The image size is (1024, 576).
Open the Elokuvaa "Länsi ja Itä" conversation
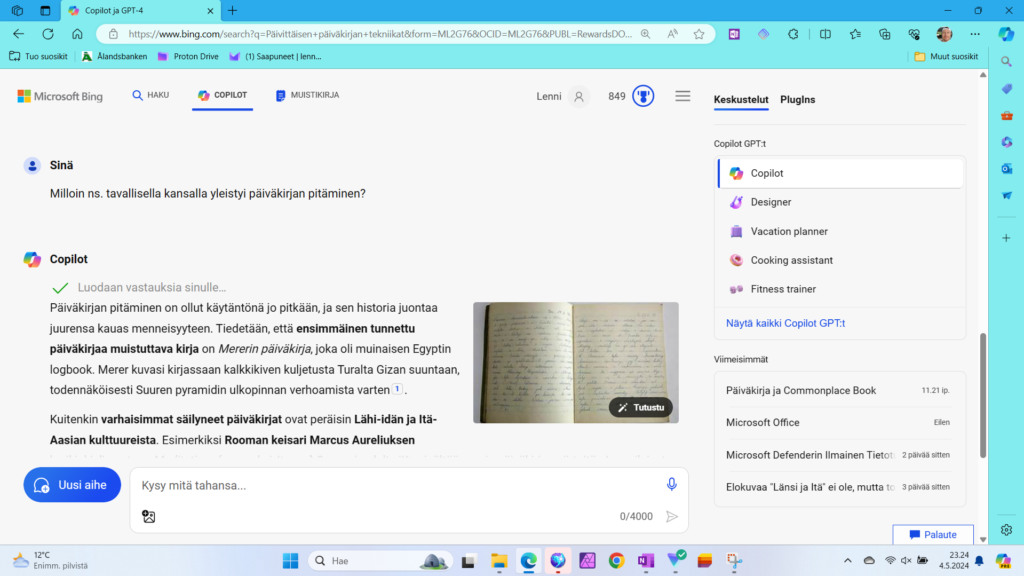point(839,487)
